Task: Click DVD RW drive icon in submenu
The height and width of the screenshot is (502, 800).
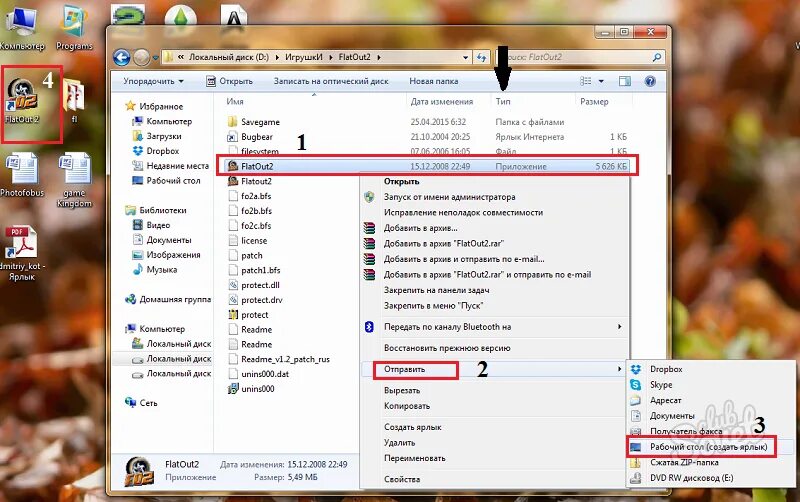Action: [636, 478]
